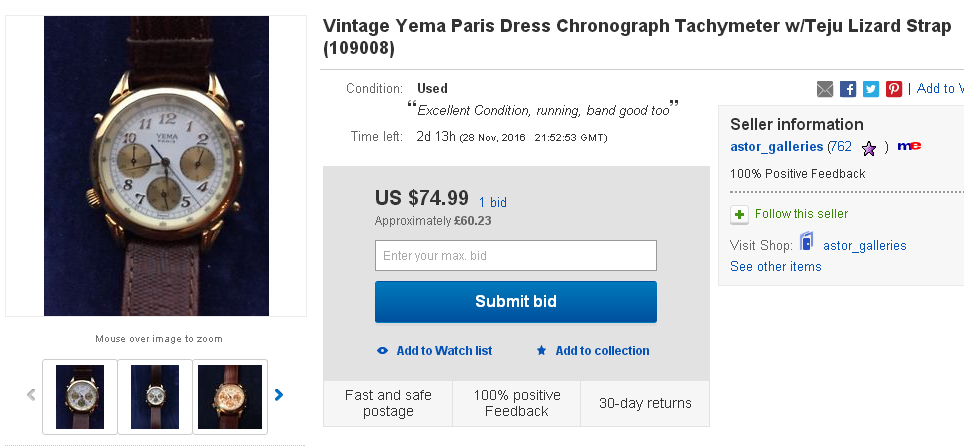
Task: Share this listing on Facebook
Action: click(848, 89)
